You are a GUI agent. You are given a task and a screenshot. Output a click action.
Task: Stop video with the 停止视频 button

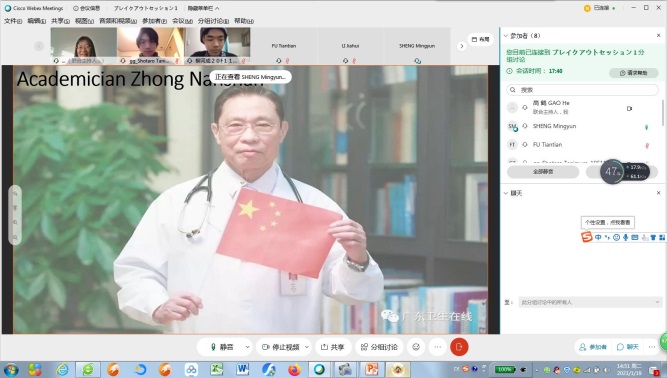pyautogui.click(x=280, y=347)
